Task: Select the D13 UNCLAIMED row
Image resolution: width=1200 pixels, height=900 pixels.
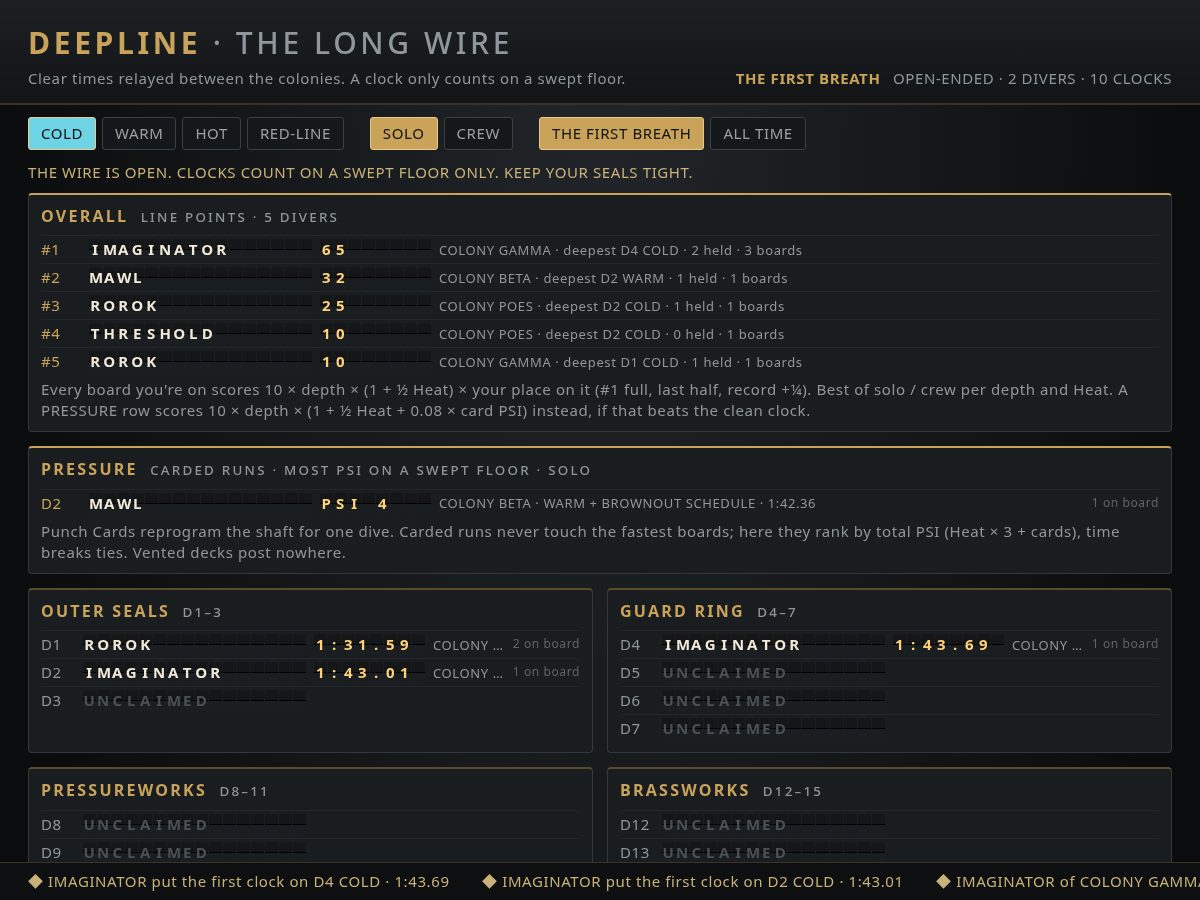Action: coord(889,853)
